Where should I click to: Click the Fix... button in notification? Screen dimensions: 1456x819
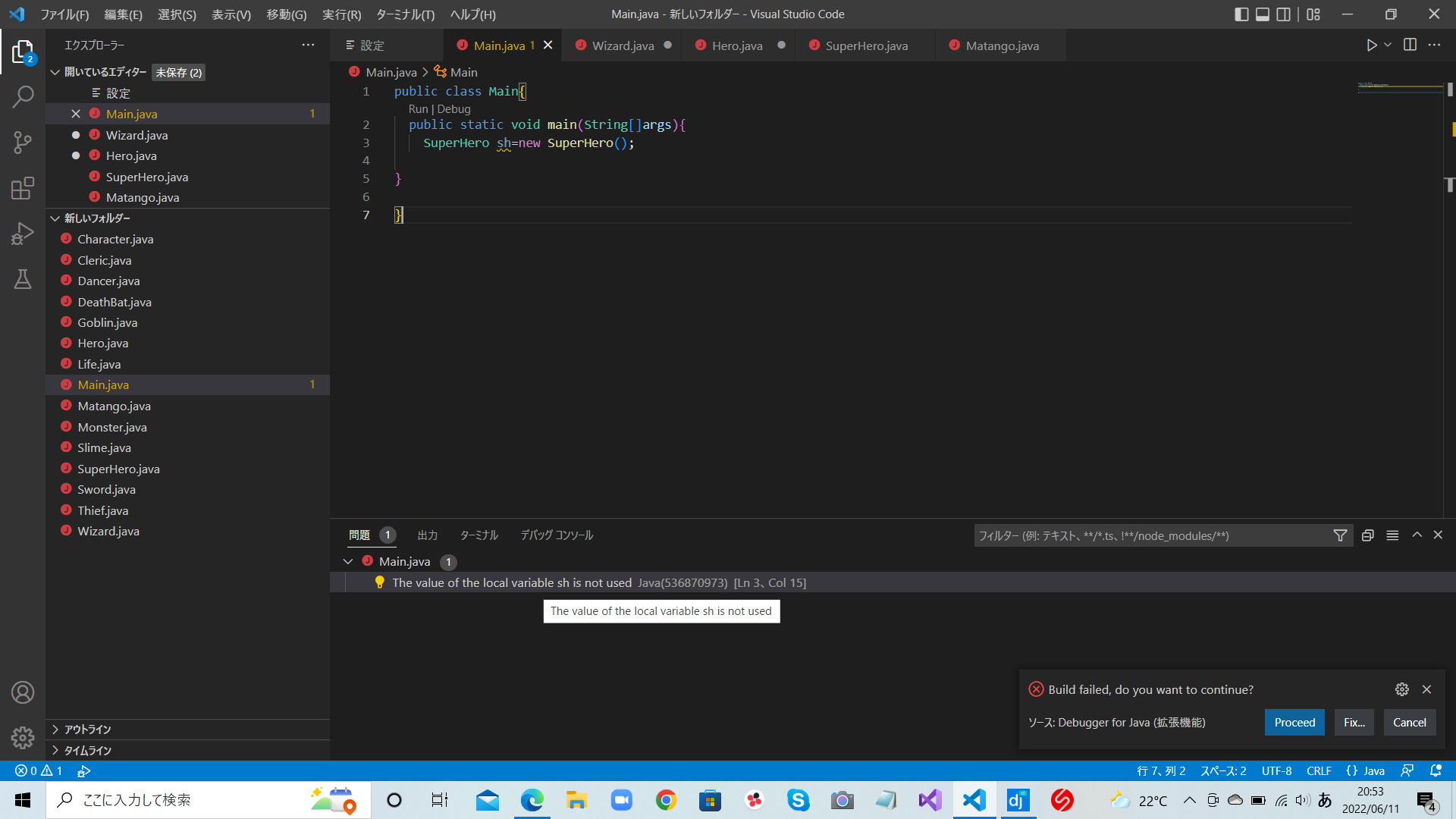coord(1354,723)
